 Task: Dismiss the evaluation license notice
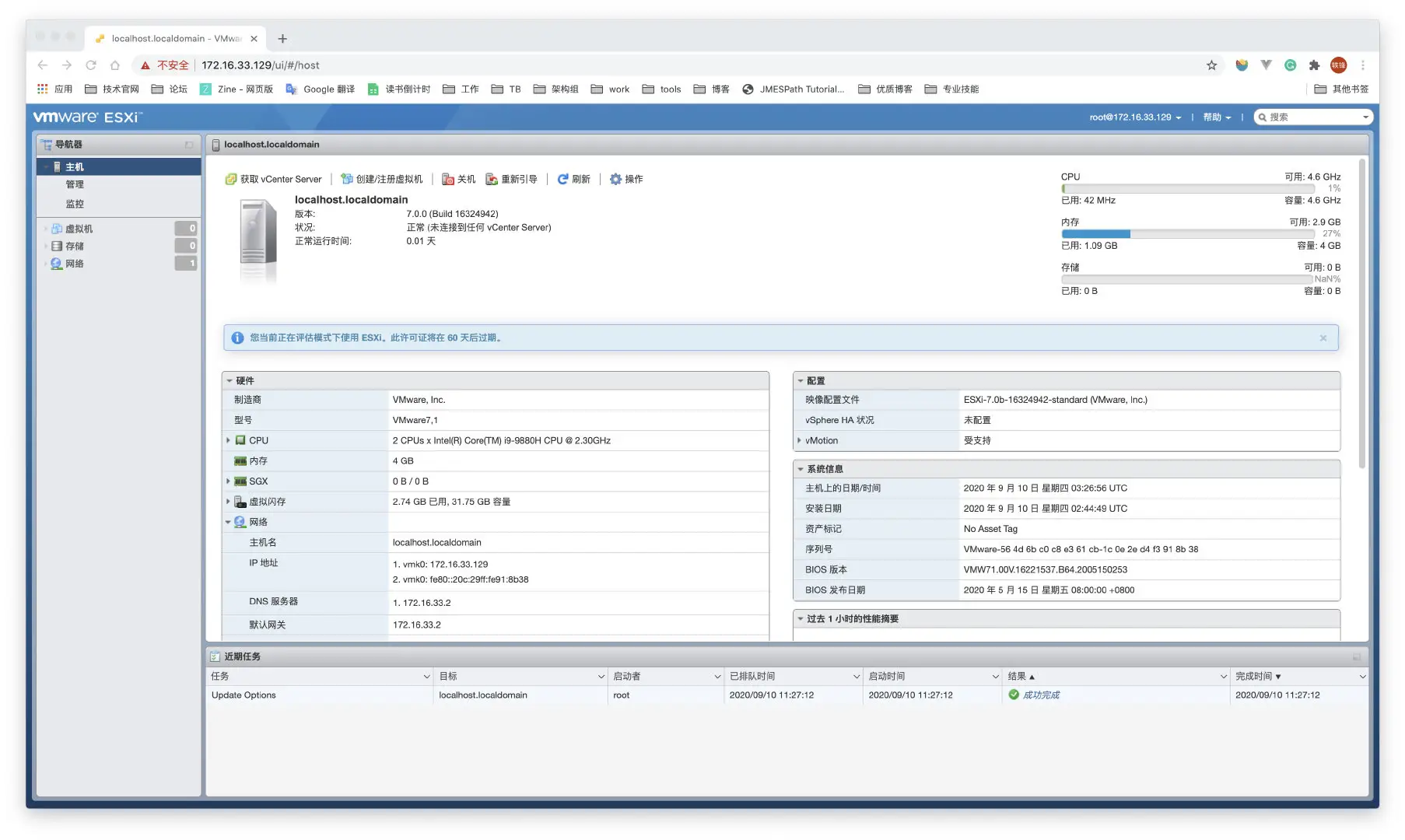point(1323,338)
